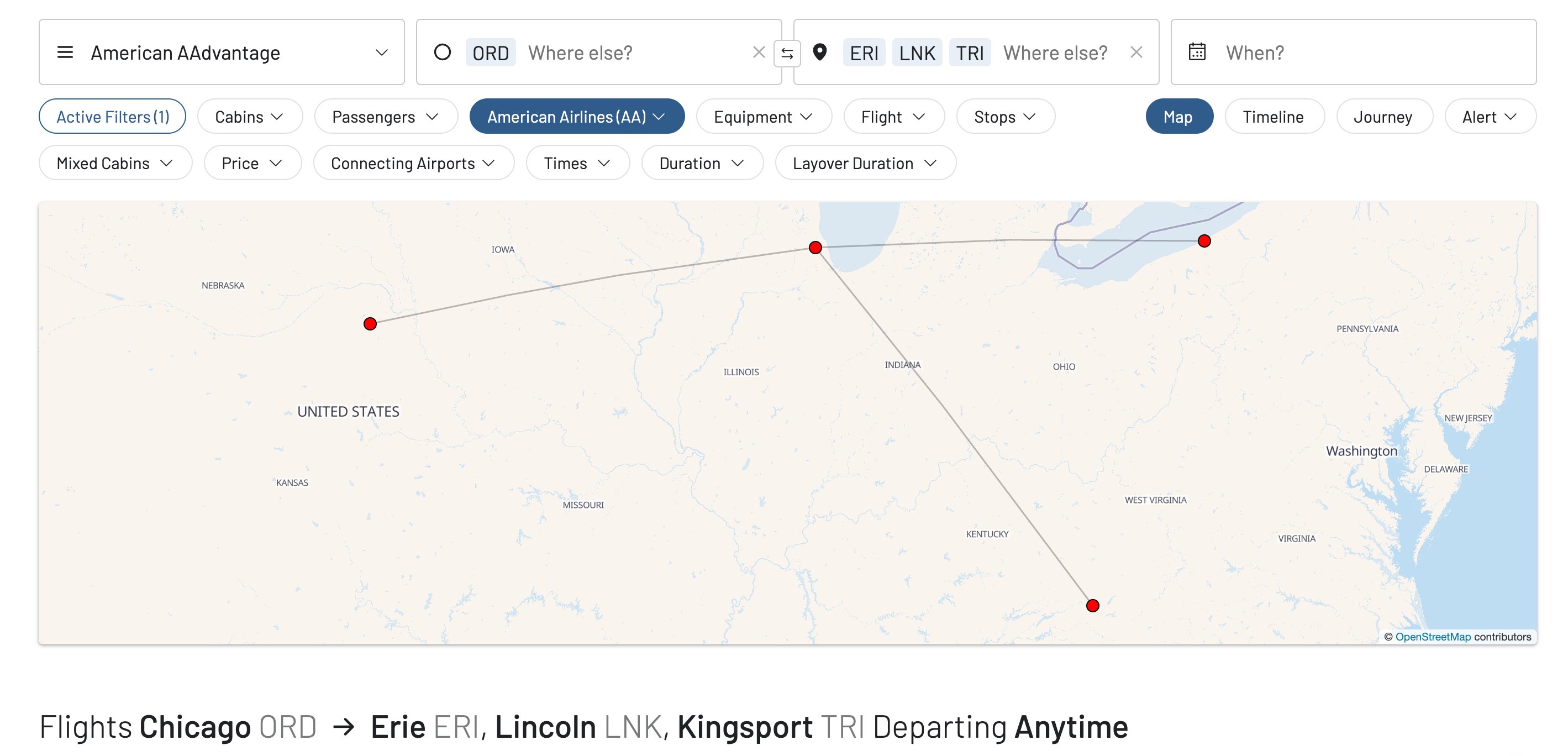Image resolution: width=1568 pixels, height=756 pixels.
Task: Swap origin and destination airports
Action: (x=787, y=53)
